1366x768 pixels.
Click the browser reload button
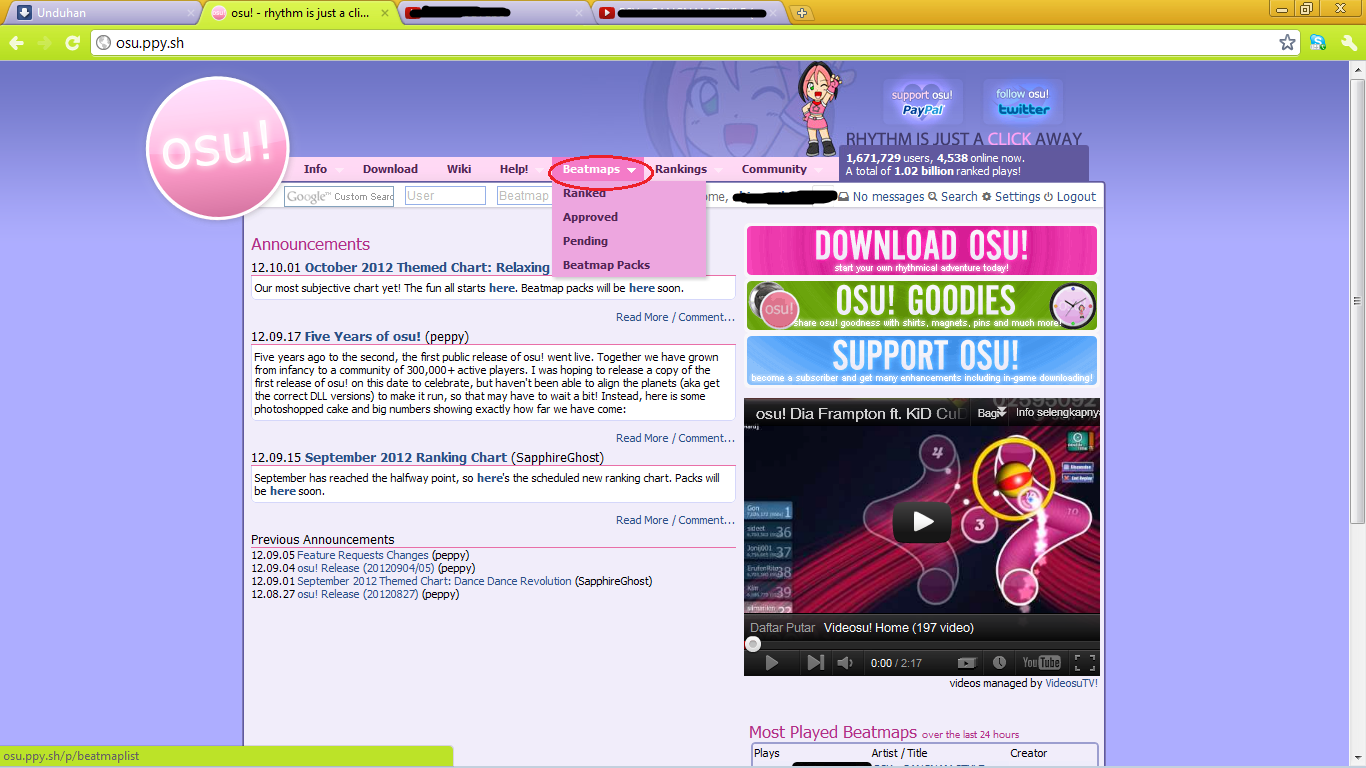72,43
